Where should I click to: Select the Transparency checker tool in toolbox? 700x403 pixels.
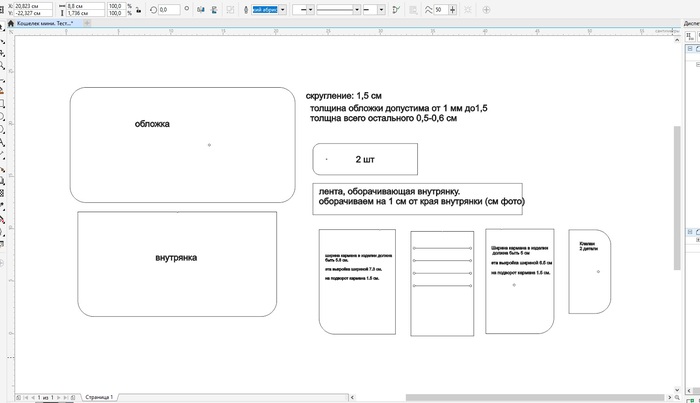coord(2,193)
